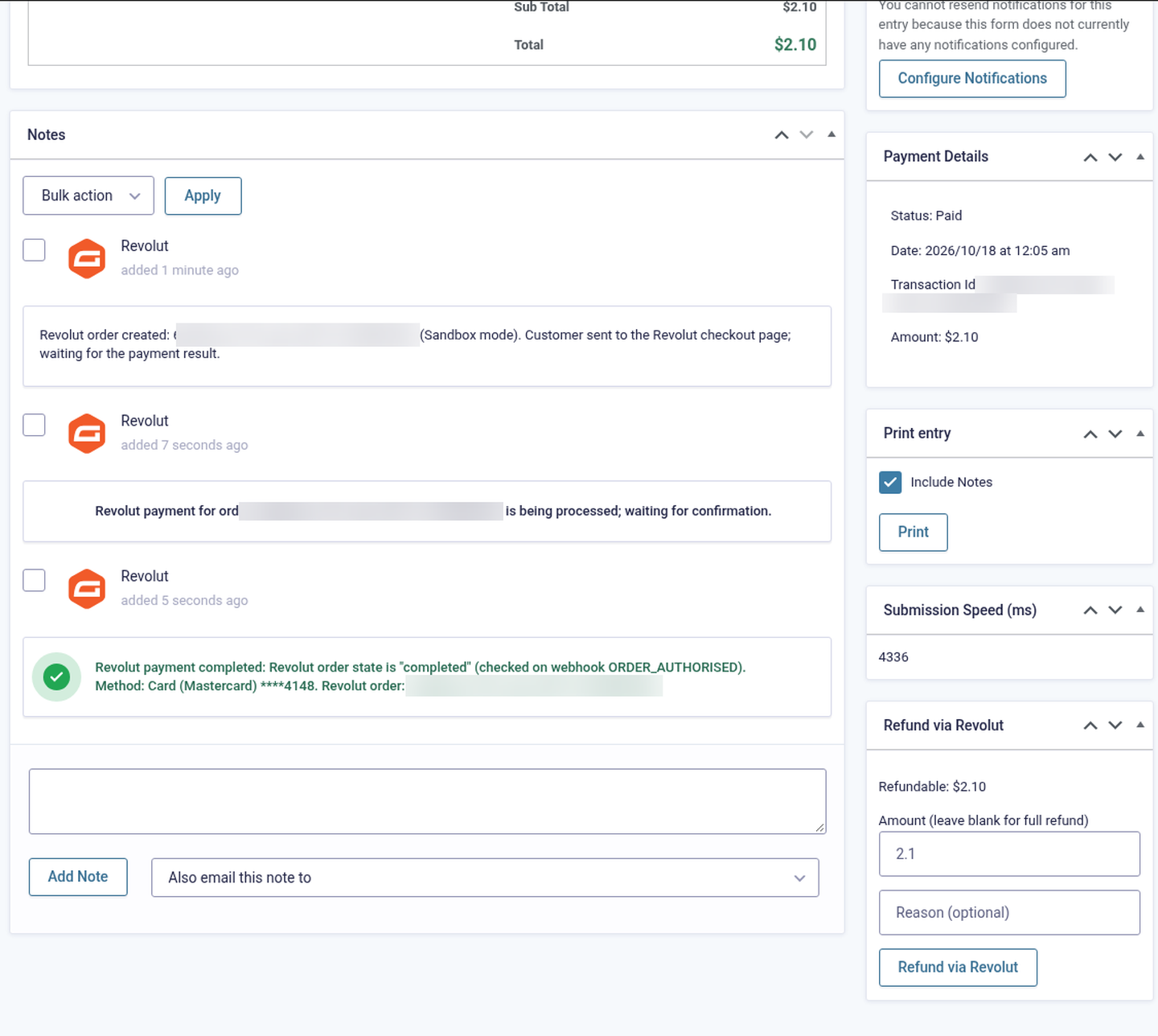Click the Gravity Forms icon on the 1 minute ago note
Viewport: 1158px width, 1036px height.
click(87, 258)
